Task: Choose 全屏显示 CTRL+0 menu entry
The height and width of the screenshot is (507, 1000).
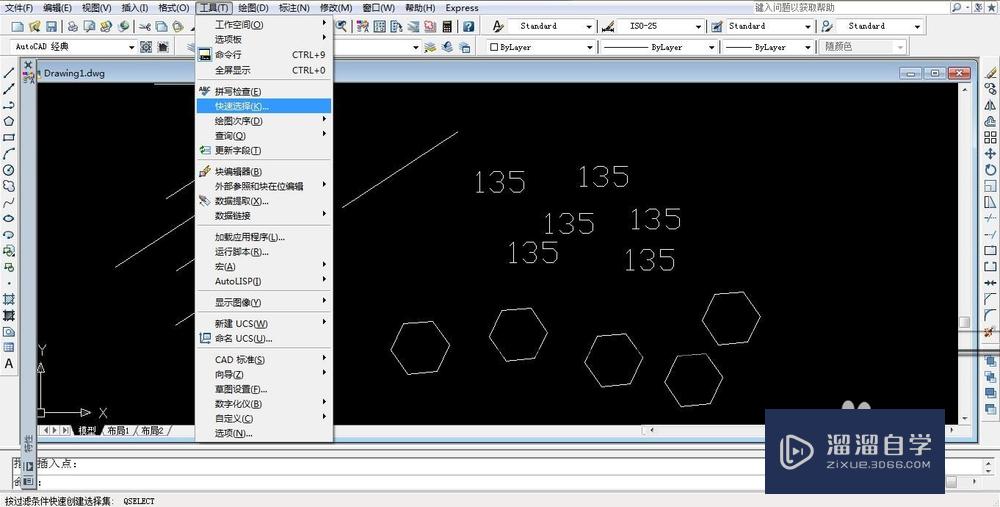Action: 264,70
